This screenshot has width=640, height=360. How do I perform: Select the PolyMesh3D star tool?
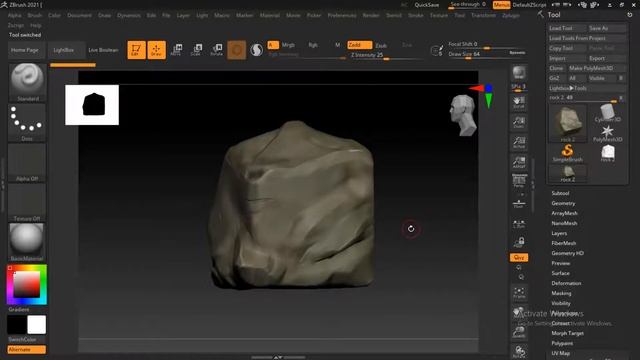[607, 133]
